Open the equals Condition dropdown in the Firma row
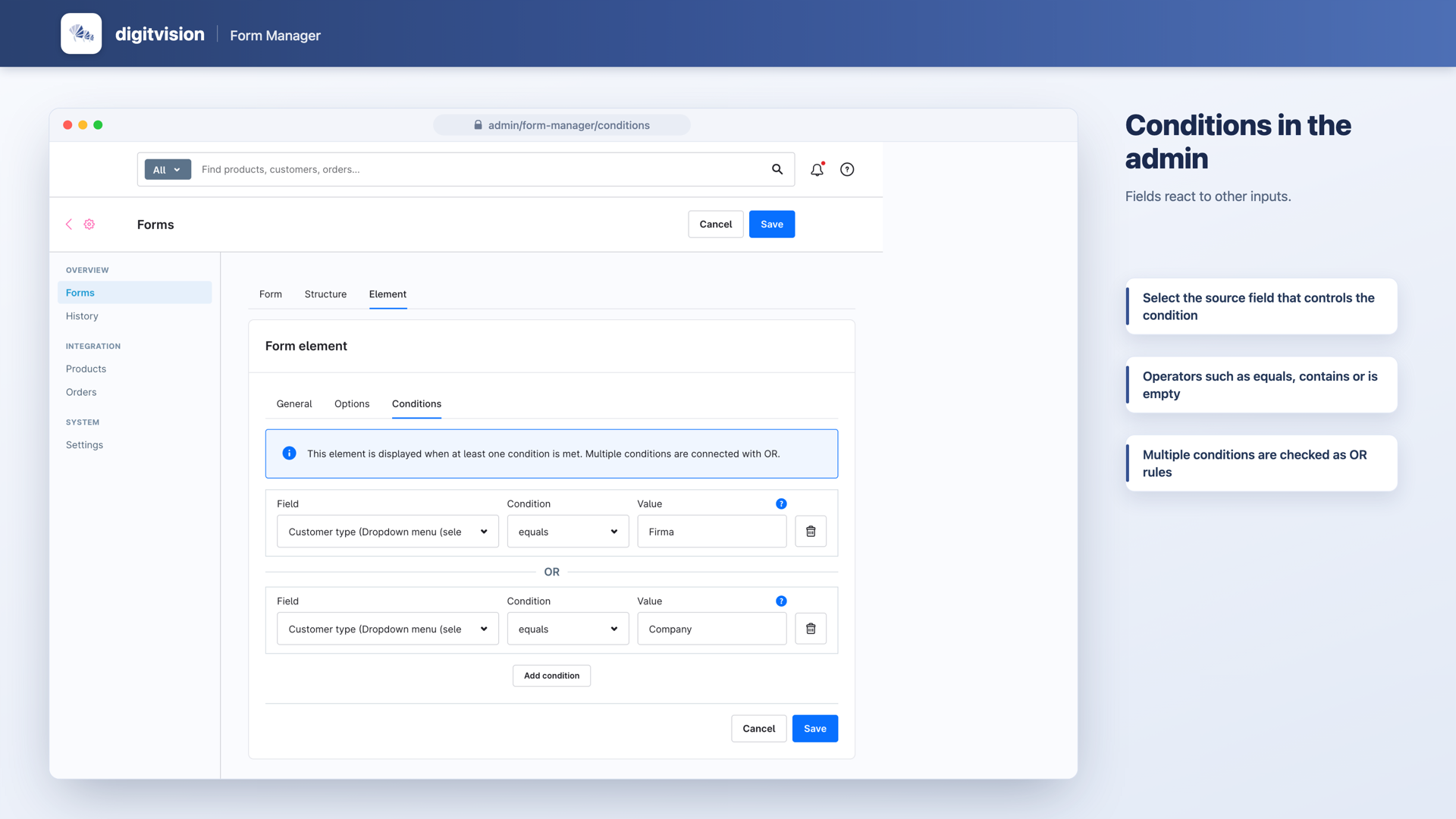1456x819 pixels. pyautogui.click(x=568, y=532)
